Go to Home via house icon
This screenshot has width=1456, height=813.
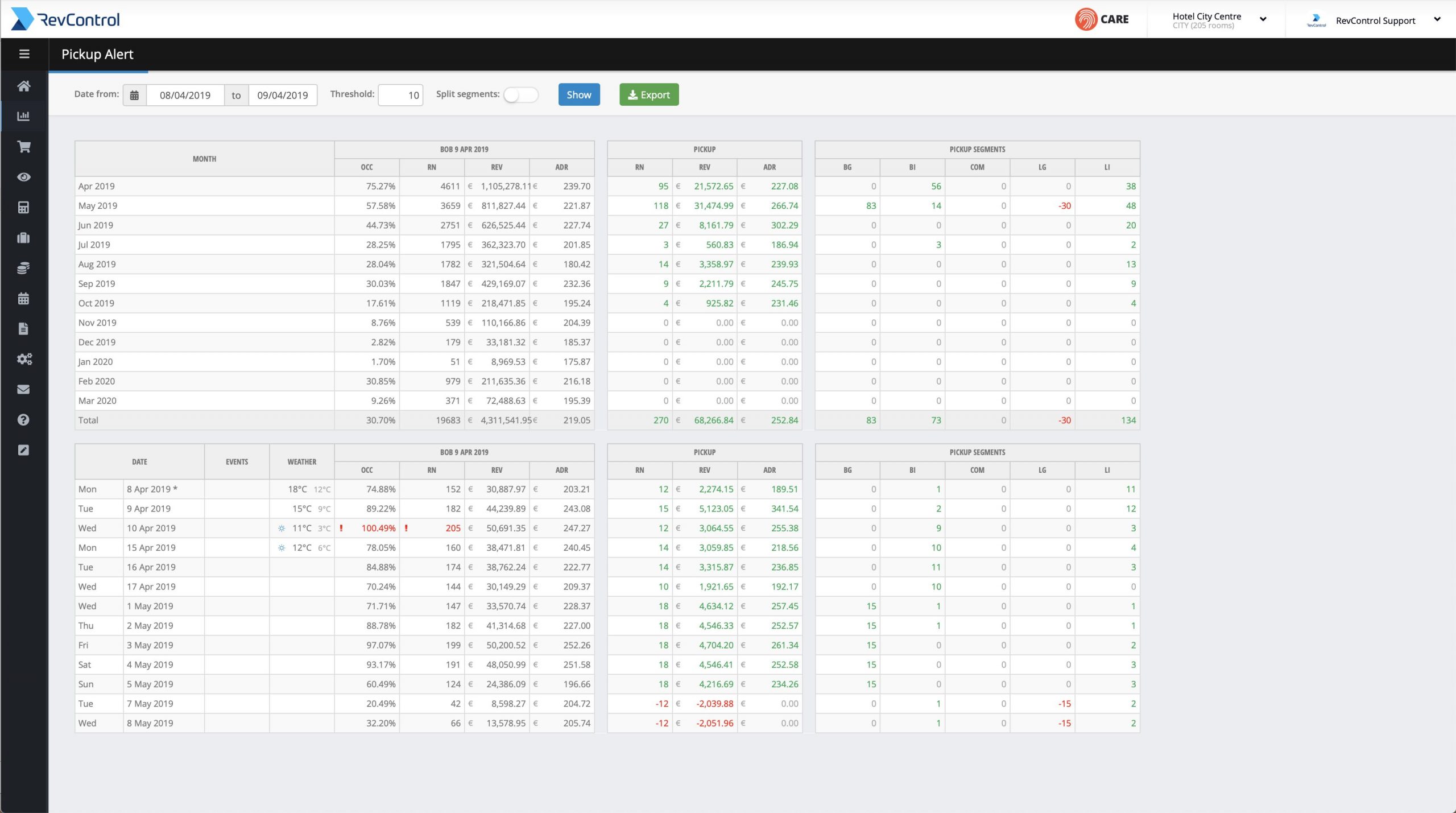[x=24, y=86]
